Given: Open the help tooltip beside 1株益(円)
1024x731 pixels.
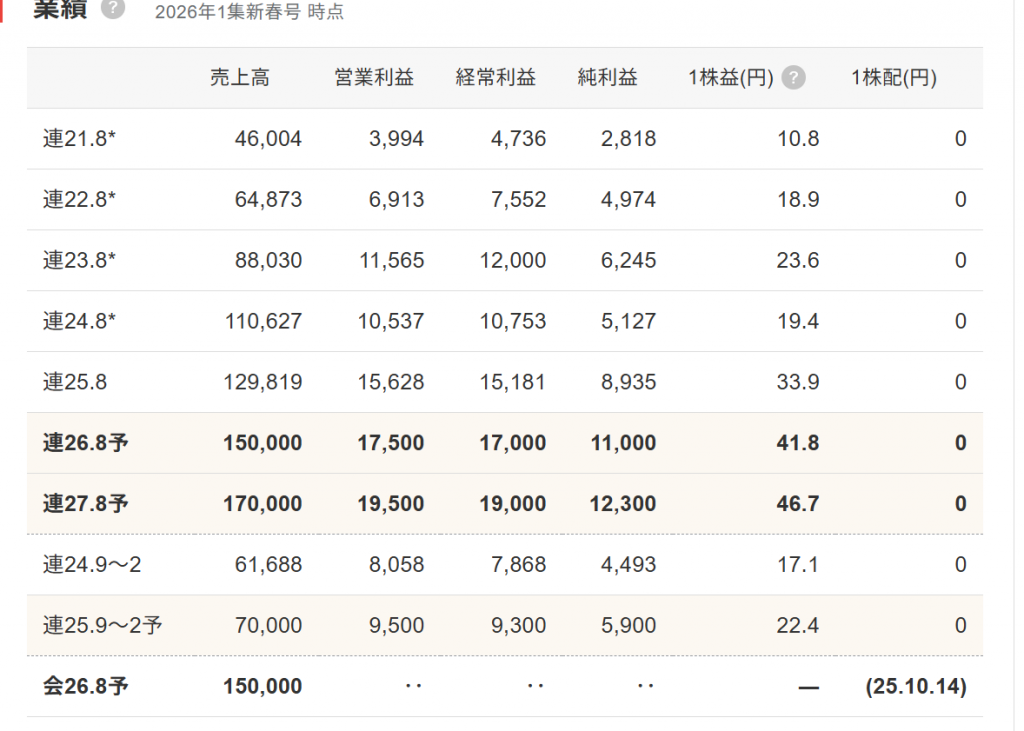Looking at the screenshot, I should 793,78.
